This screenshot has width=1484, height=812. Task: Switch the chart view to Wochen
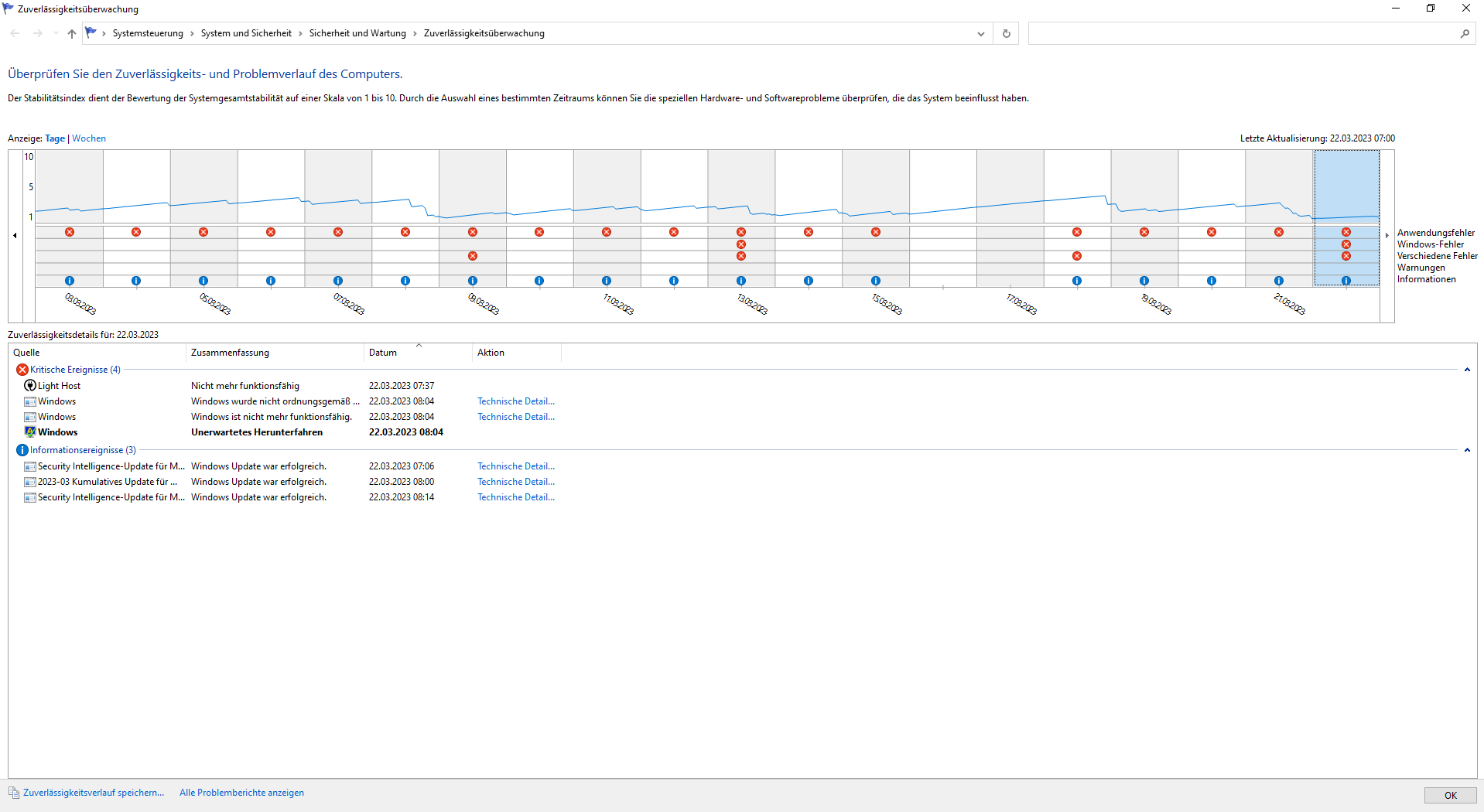click(89, 138)
